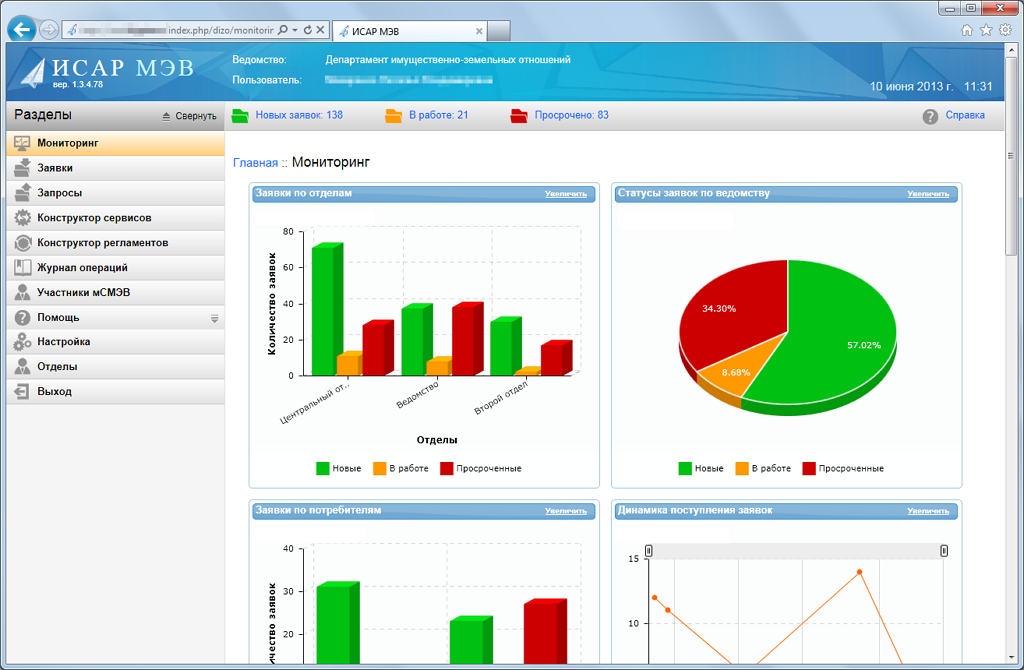Click the Конструктор сервисов gear icon

click(22, 217)
